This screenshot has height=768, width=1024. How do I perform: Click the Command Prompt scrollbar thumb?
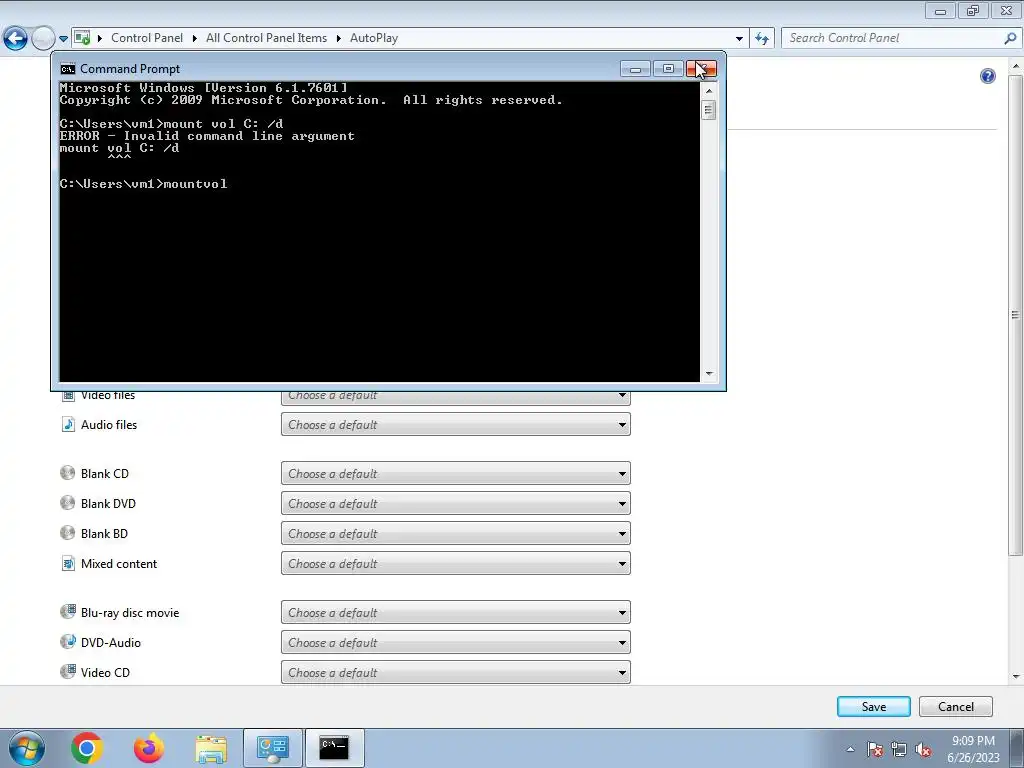[709, 110]
